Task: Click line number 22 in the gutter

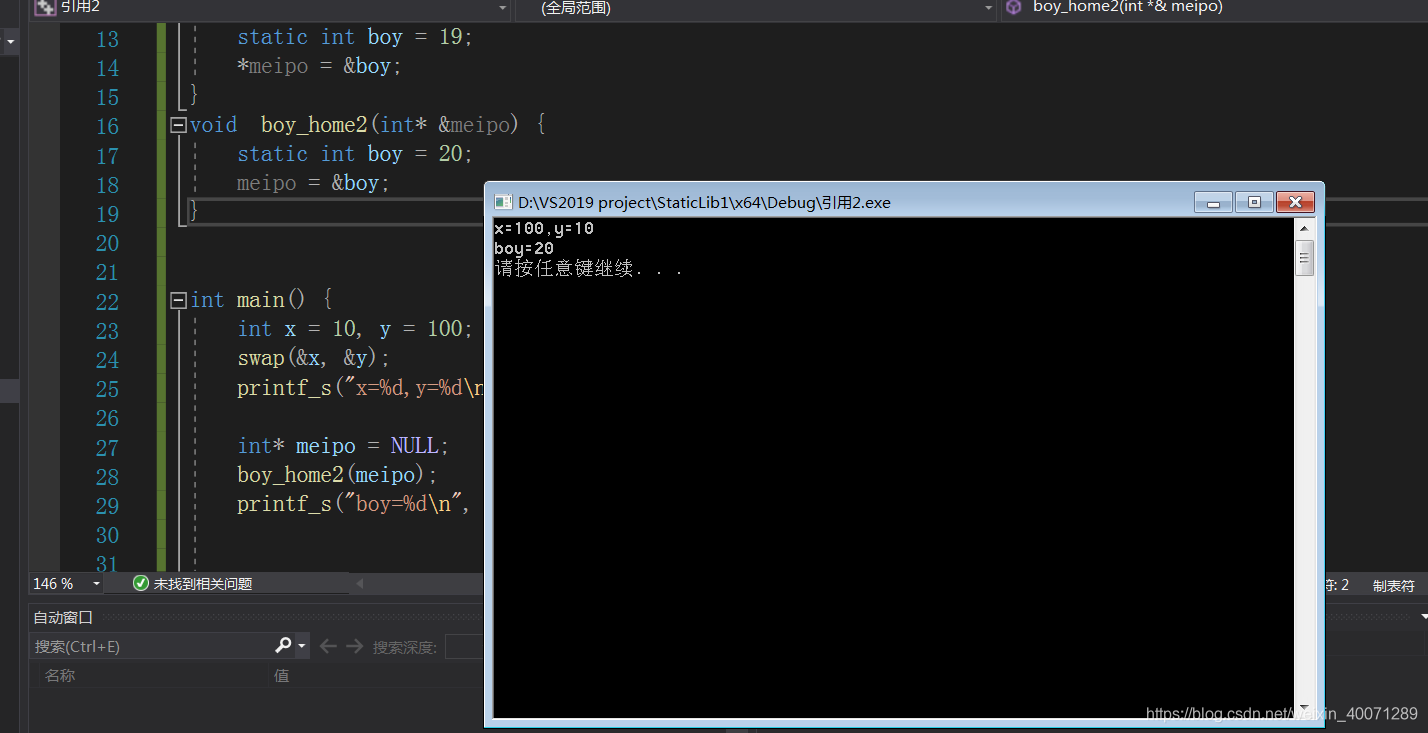Action: [107, 301]
